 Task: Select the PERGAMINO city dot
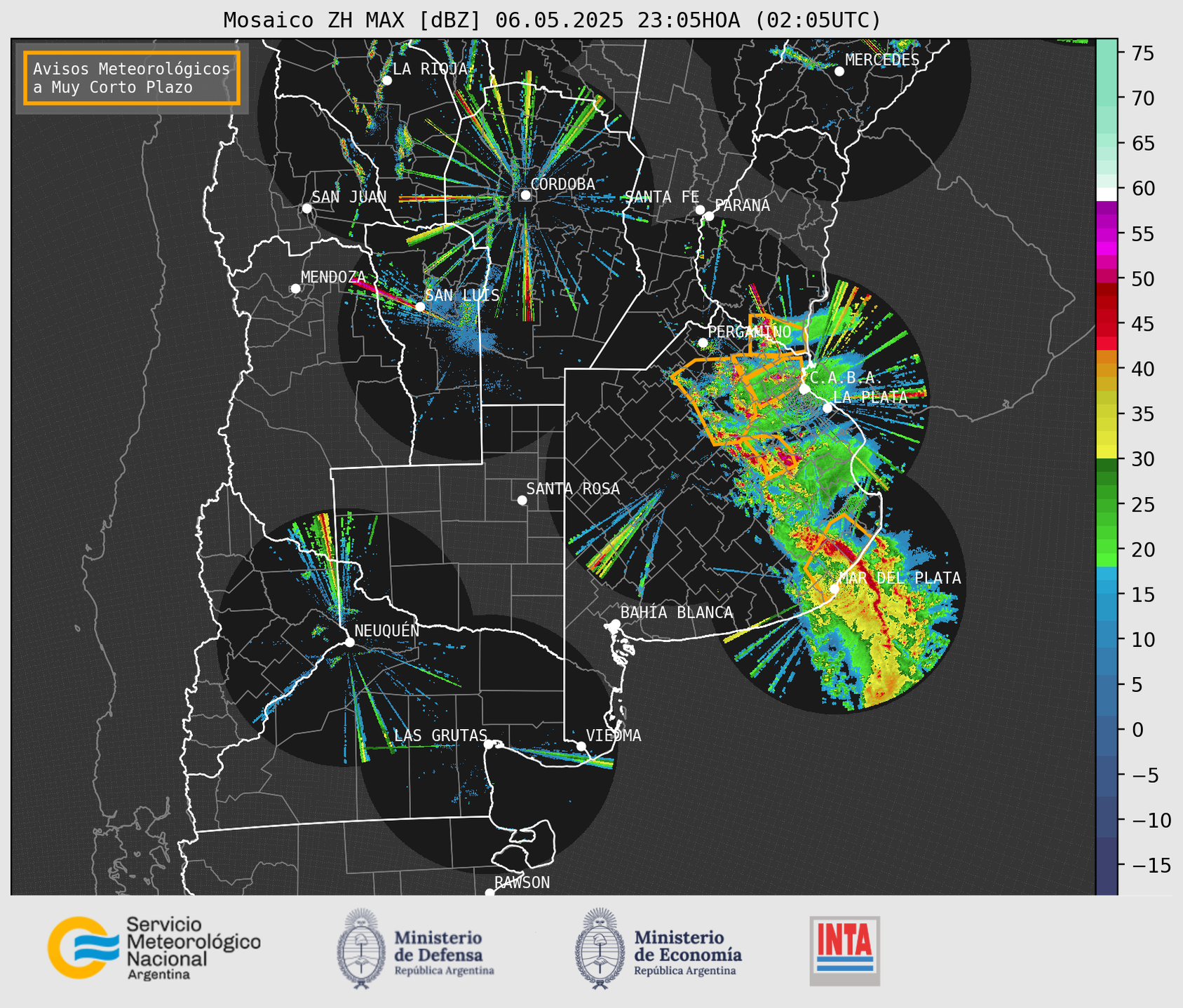click(703, 343)
